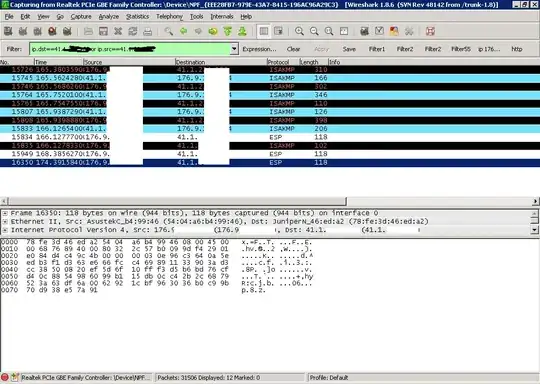Jump to last packet icon
This screenshot has height=384, width=540.
pyautogui.click(x=242, y=31)
